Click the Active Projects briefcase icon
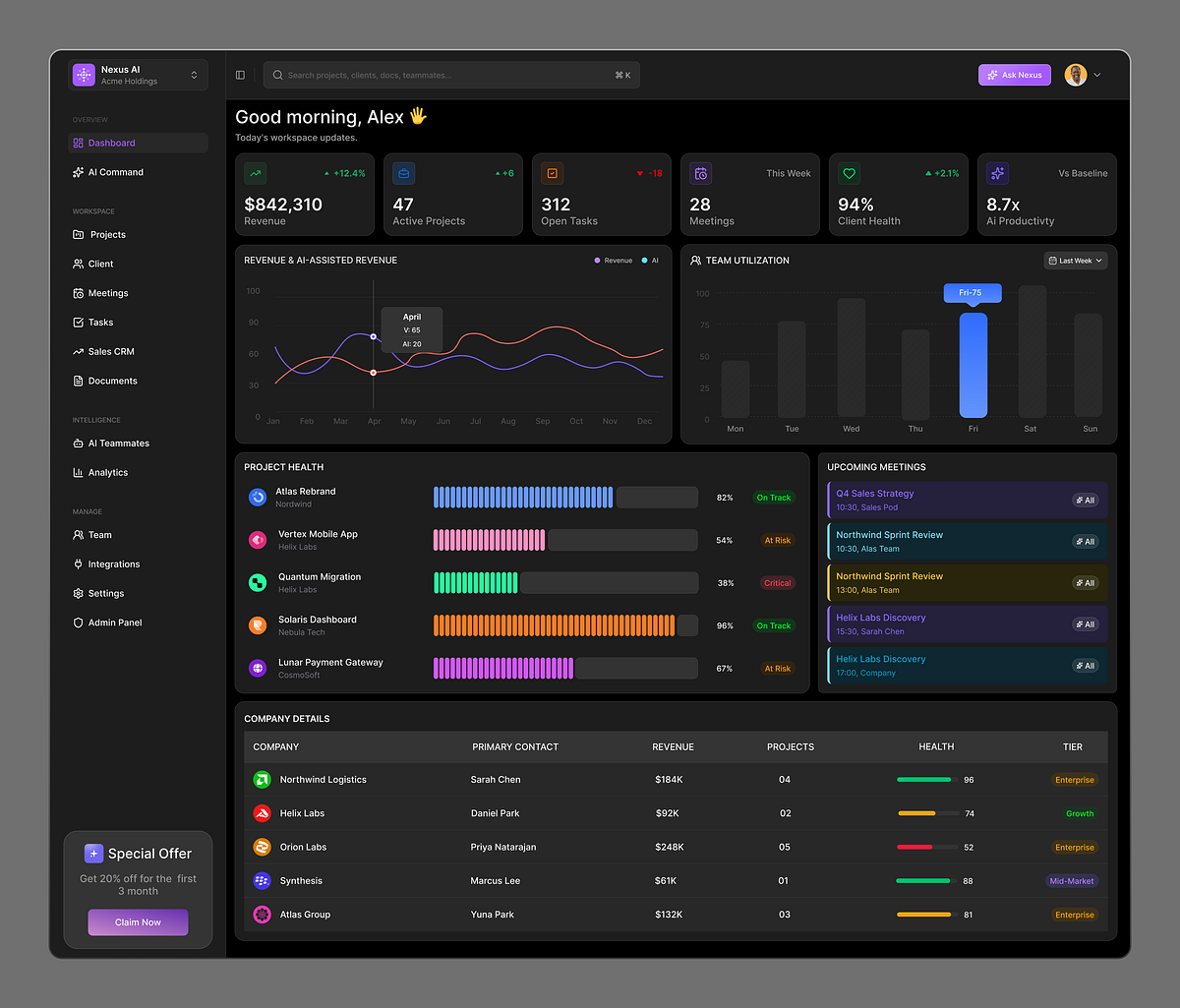The height and width of the screenshot is (1008, 1180). point(404,173)
